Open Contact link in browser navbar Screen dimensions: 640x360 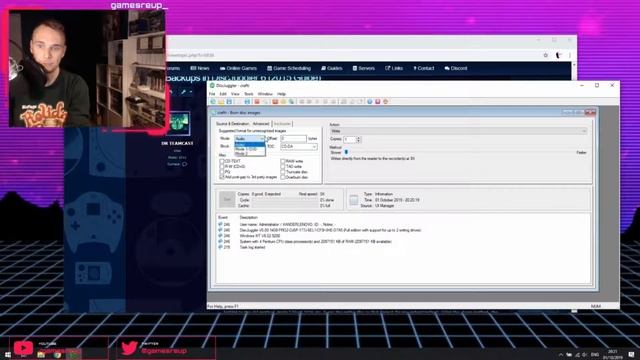coord(424,68)
